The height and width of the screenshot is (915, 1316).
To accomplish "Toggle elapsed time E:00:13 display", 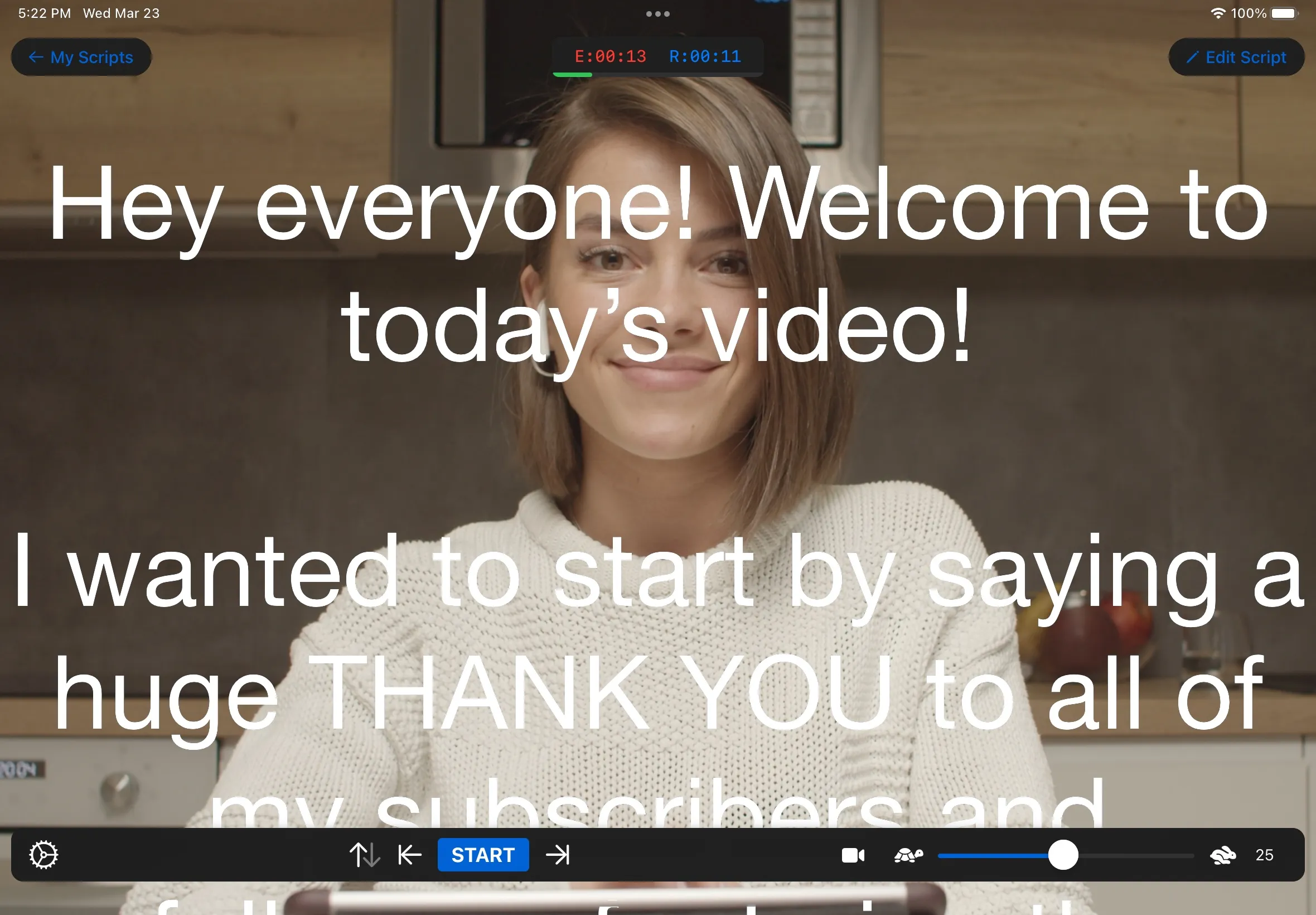I will pos(609,56).
